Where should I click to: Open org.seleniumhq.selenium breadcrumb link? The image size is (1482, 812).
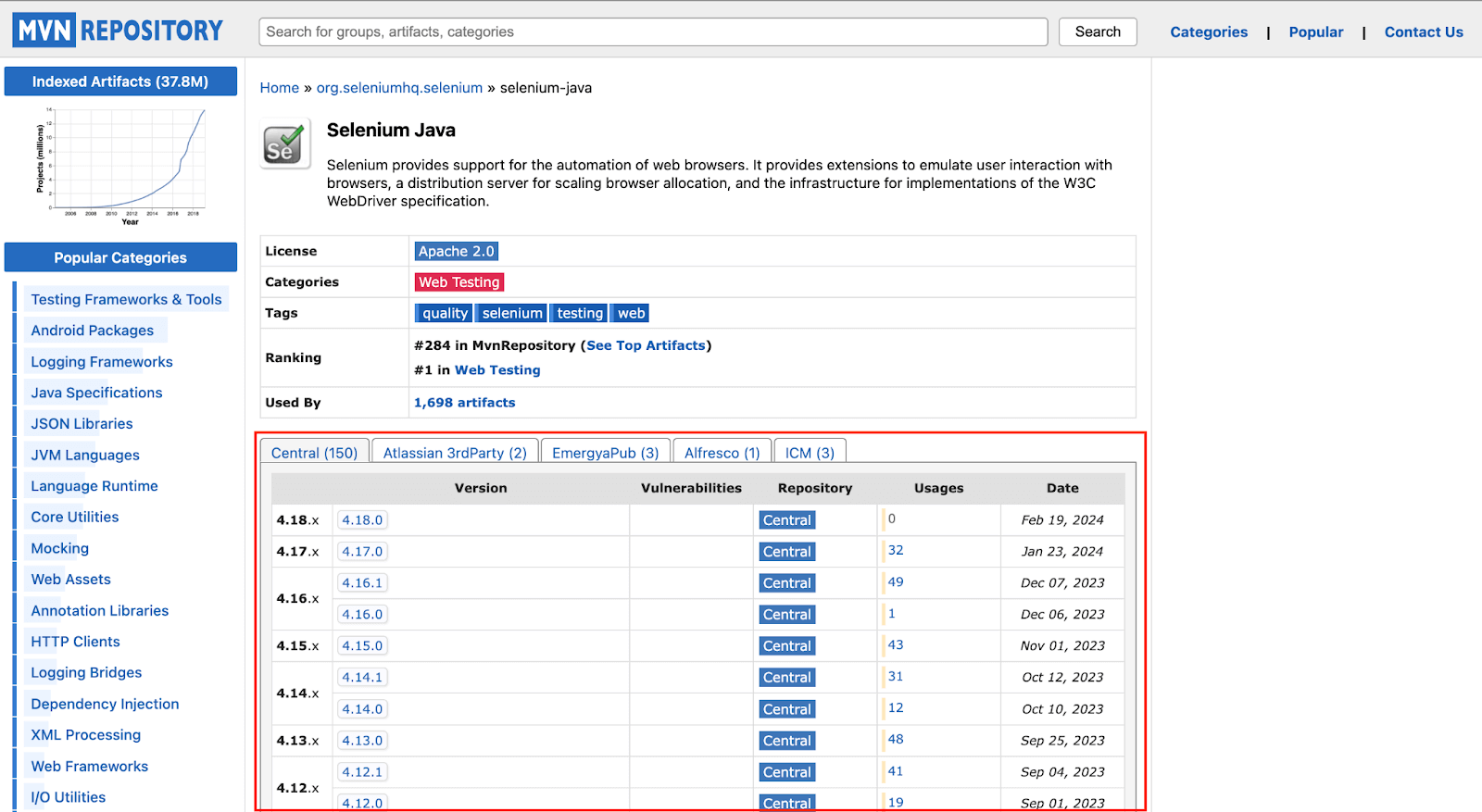399,88
